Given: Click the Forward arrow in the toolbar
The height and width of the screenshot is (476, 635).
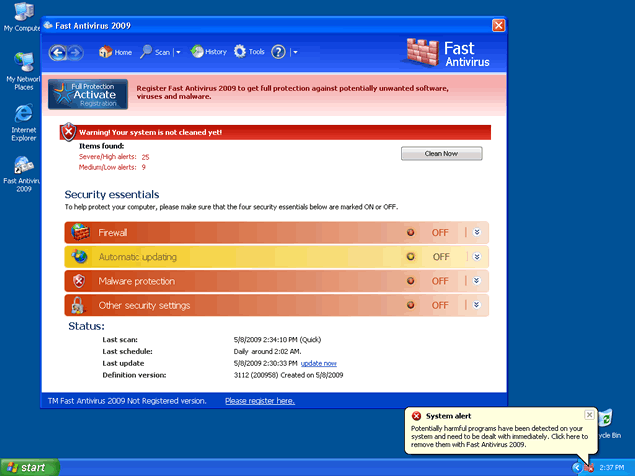Looking at the screenshot, I should 75,52.
